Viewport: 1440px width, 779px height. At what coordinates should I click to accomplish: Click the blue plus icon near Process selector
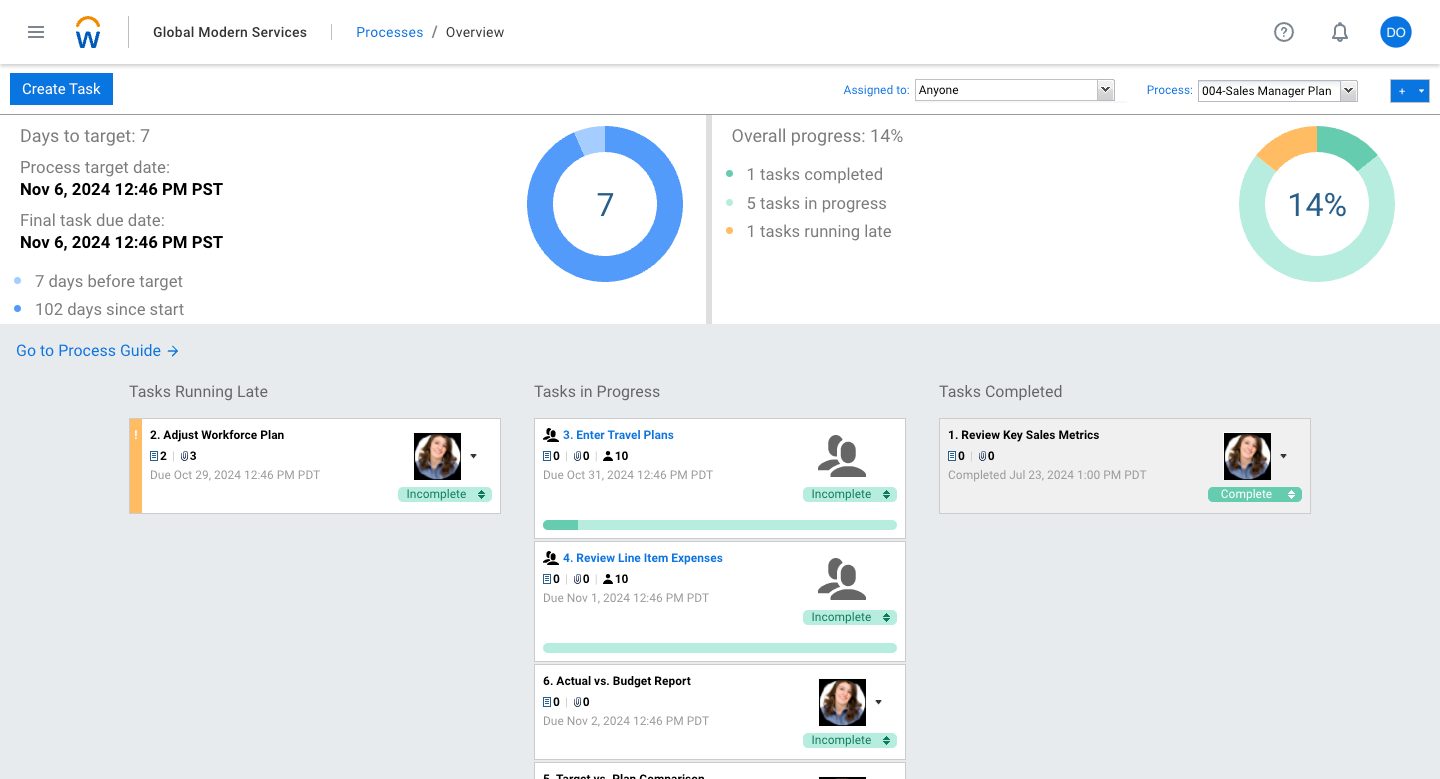click(x=1401, y=90)
